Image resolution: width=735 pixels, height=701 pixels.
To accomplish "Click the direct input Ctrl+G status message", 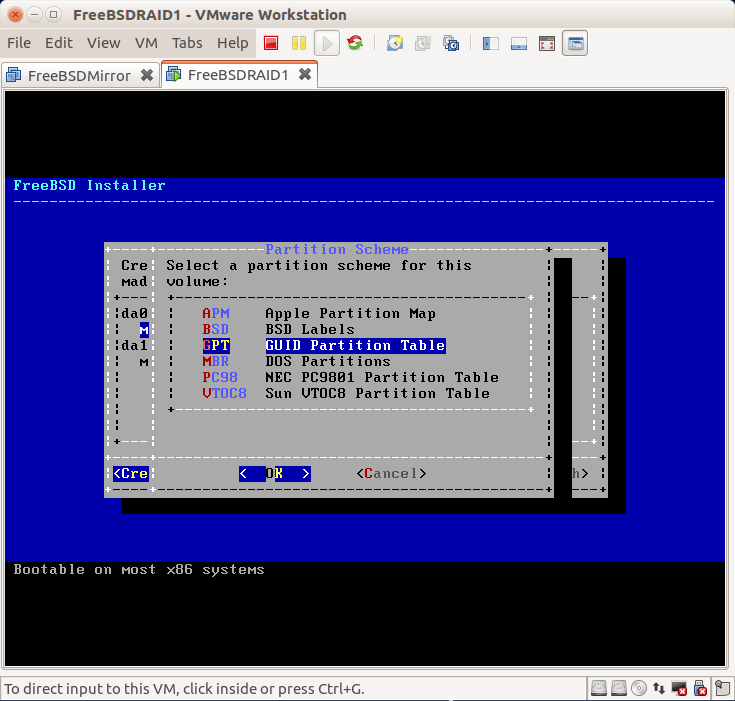I will click(x=184, y=689).
